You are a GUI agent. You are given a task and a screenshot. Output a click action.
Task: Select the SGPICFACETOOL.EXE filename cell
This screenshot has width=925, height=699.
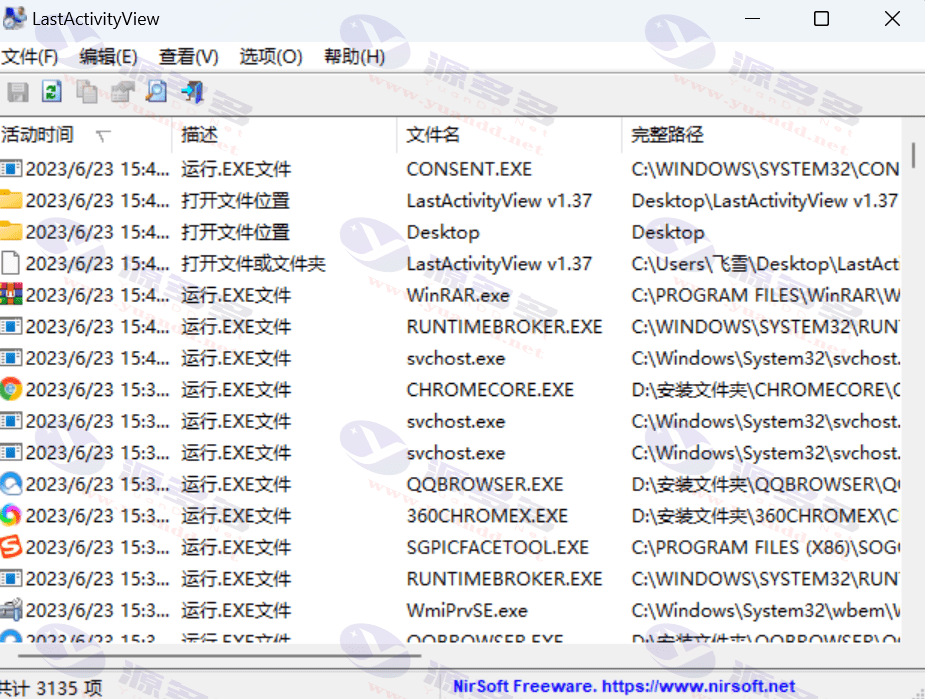click(x=497, y=547)
